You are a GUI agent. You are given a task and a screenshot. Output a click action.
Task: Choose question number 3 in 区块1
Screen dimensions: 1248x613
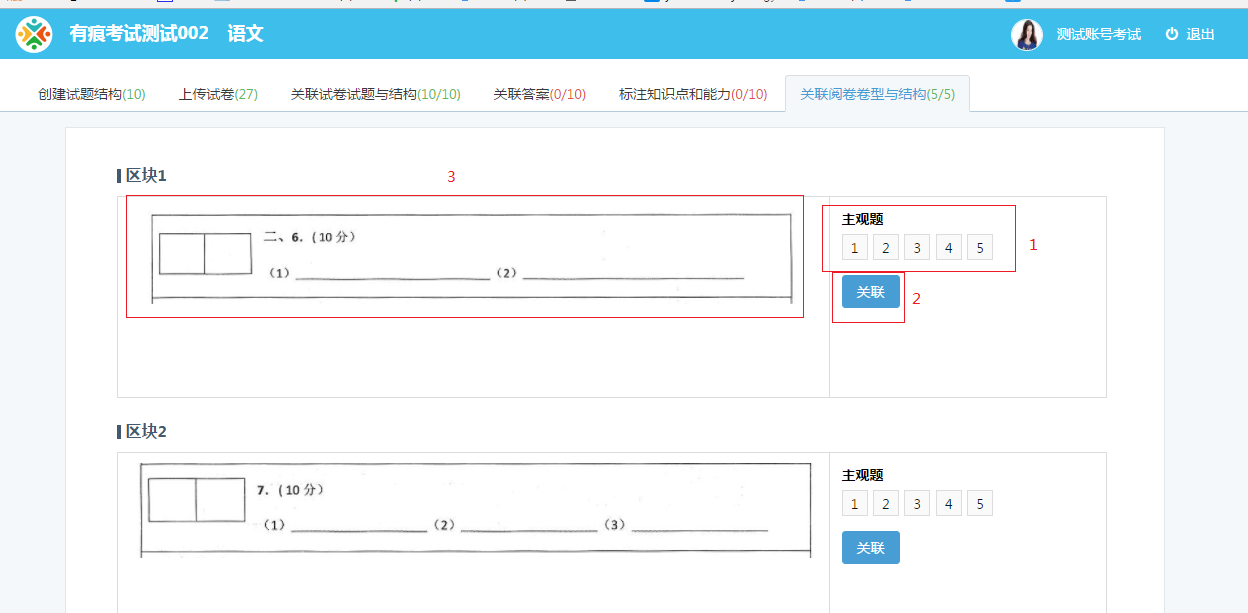point(917,248)
